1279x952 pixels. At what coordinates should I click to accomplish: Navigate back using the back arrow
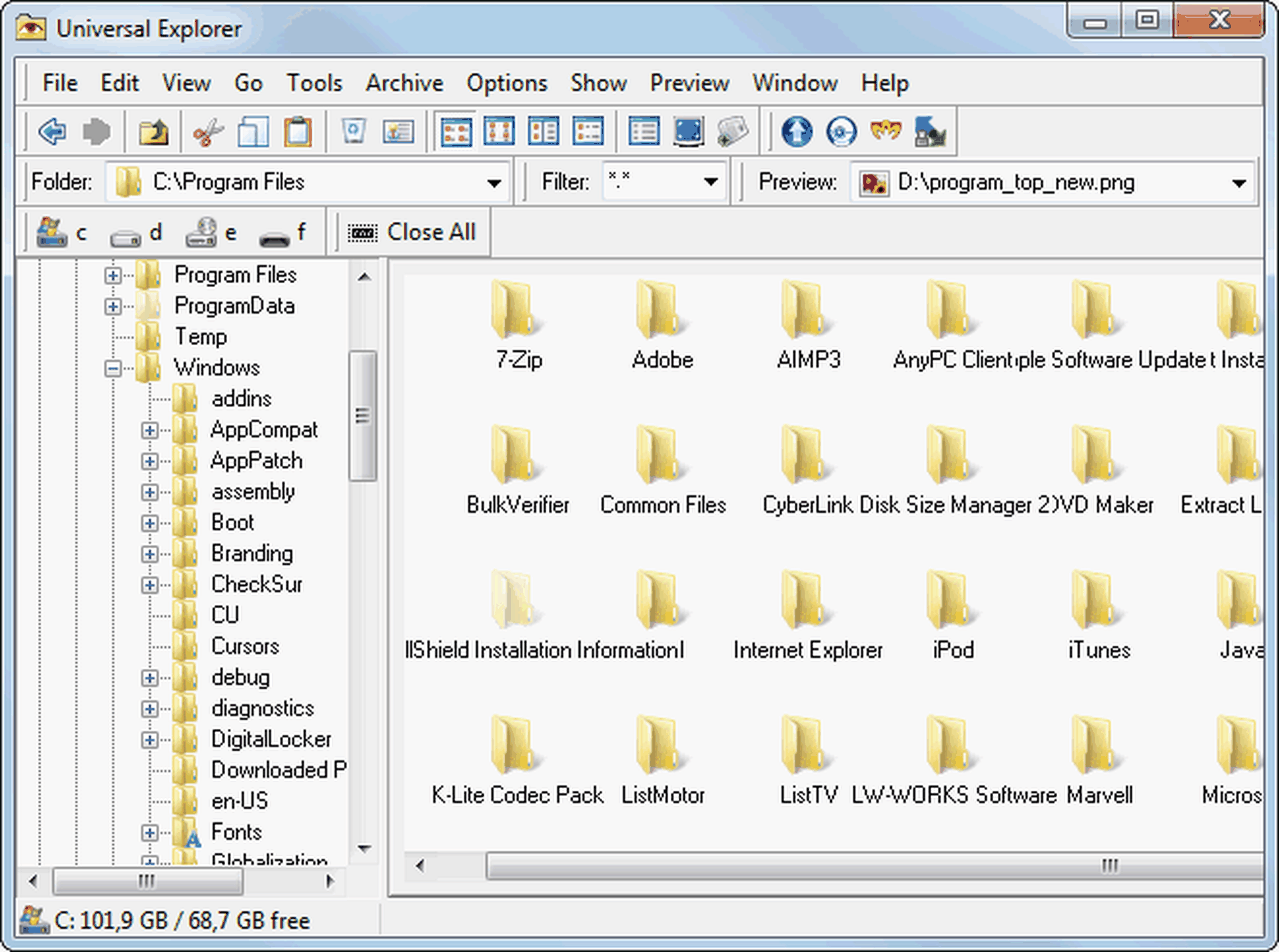51,131
